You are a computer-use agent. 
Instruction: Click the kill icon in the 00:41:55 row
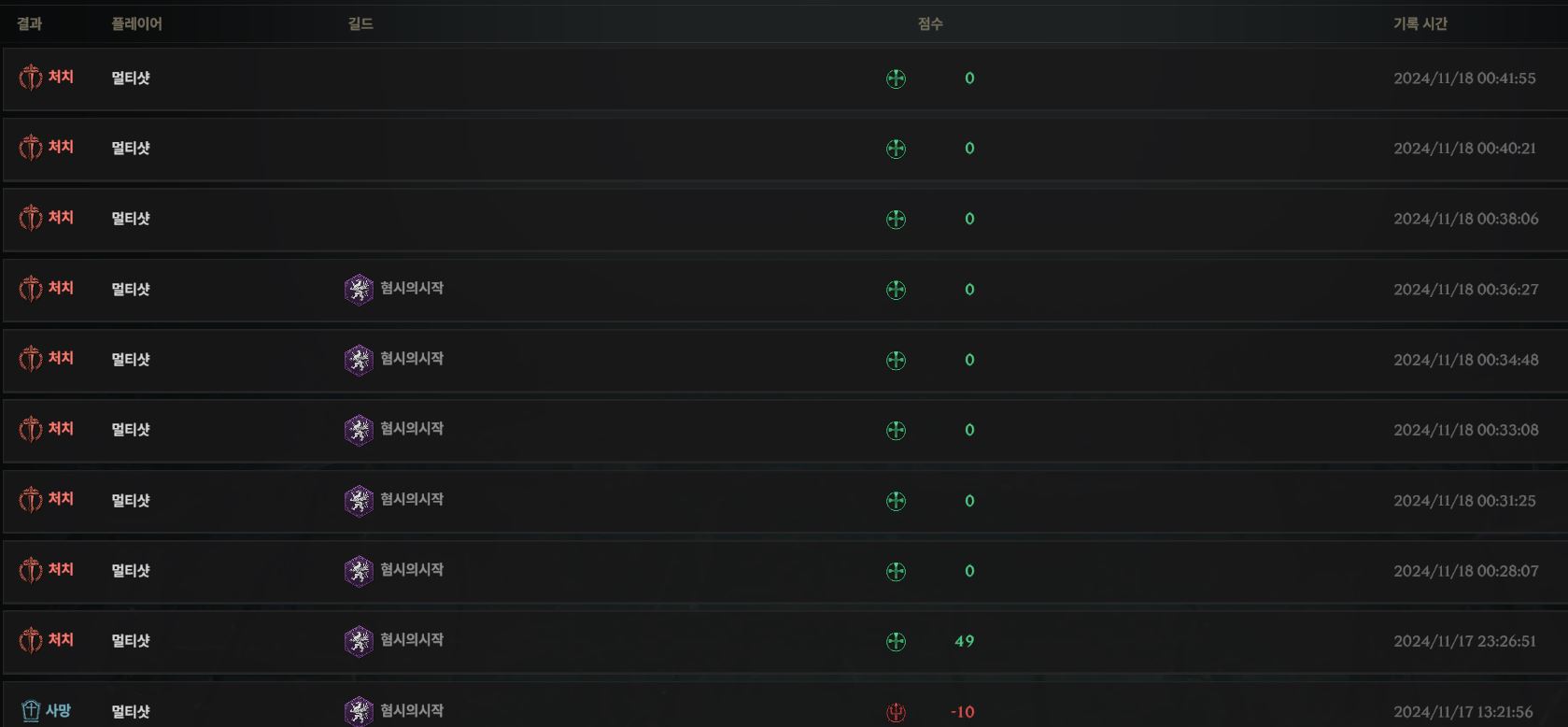point(31,78)
